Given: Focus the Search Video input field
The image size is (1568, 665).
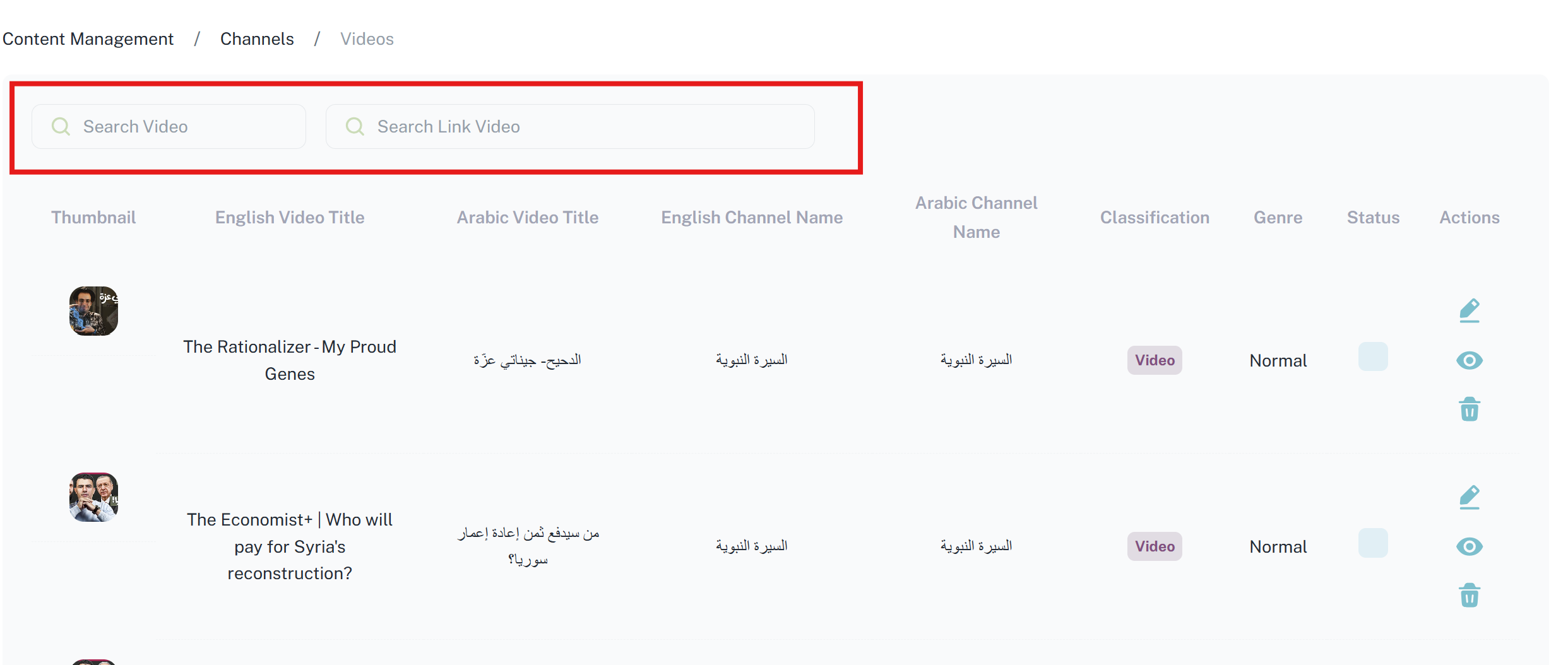Looking at the screenshot, I should point(183,127).
